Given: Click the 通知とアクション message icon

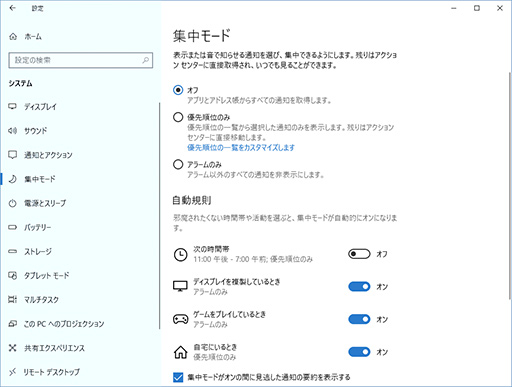Looking at the screenshot, I should point(12,155).
